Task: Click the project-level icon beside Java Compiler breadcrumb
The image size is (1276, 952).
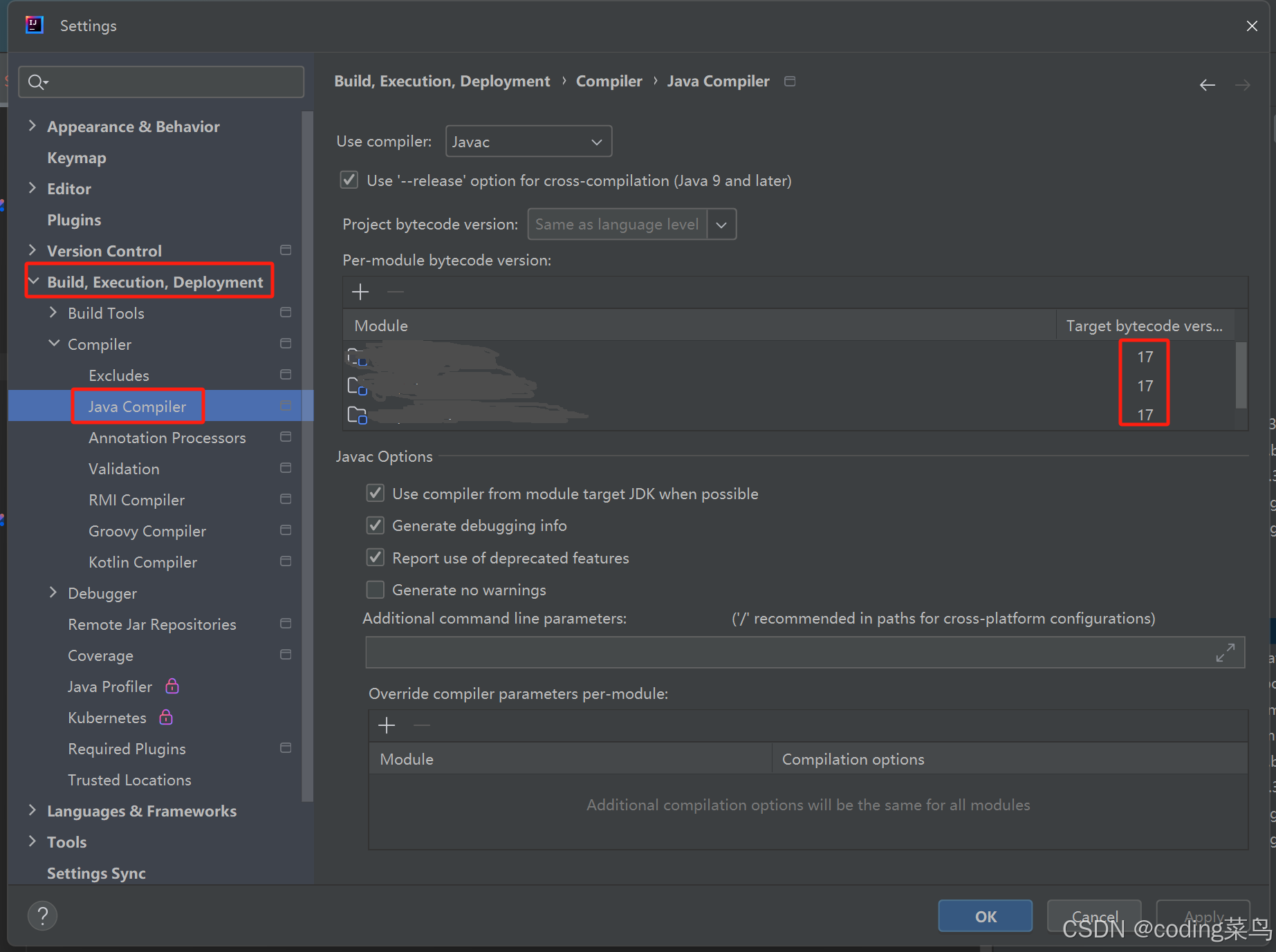Action: [x=790, y=81]
